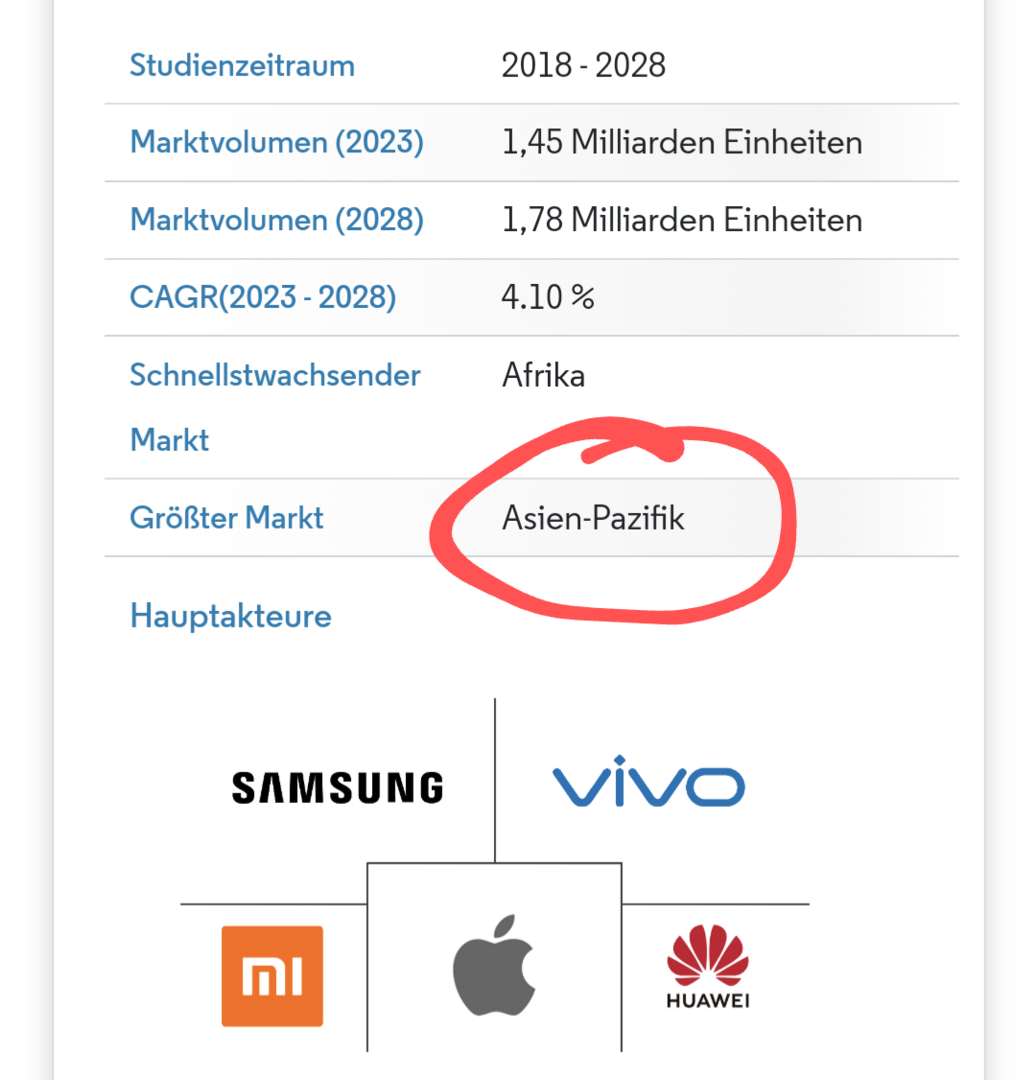The height and width of the screenshot is (1080, 1036).
Task: Click the Afrika value
Action: tap(543, 376)
